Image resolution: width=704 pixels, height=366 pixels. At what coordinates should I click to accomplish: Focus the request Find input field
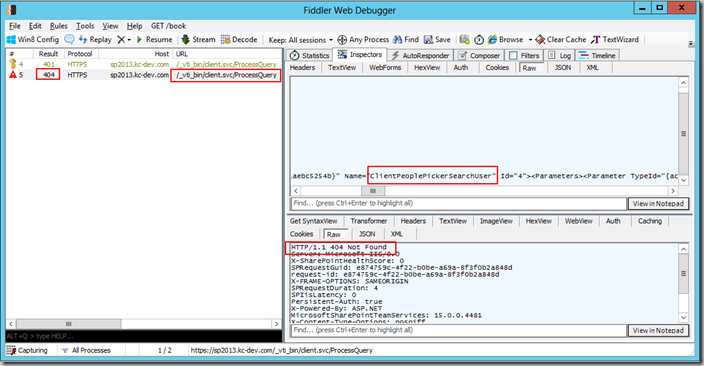tap(458, 203)
